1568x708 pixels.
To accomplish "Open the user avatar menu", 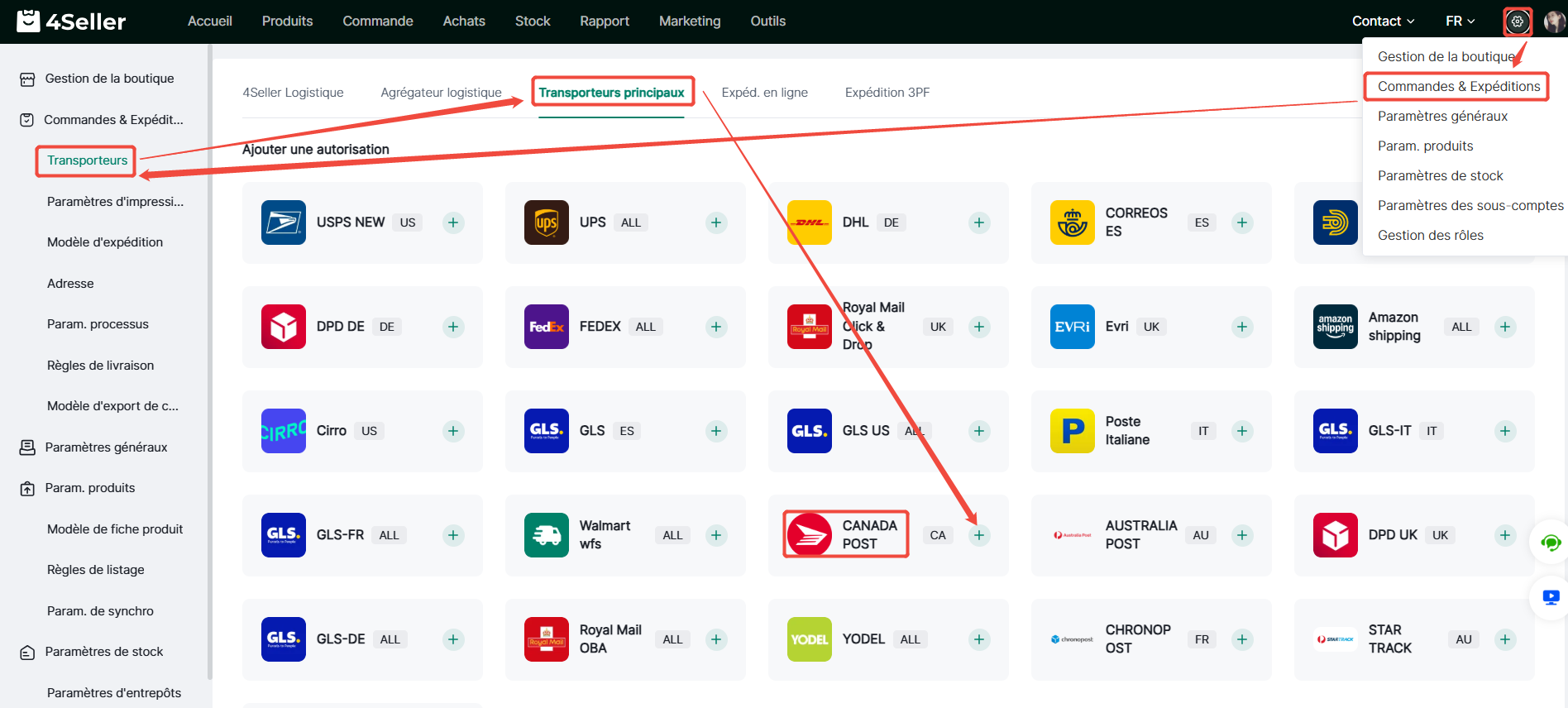I will [x=1554, y=22].
